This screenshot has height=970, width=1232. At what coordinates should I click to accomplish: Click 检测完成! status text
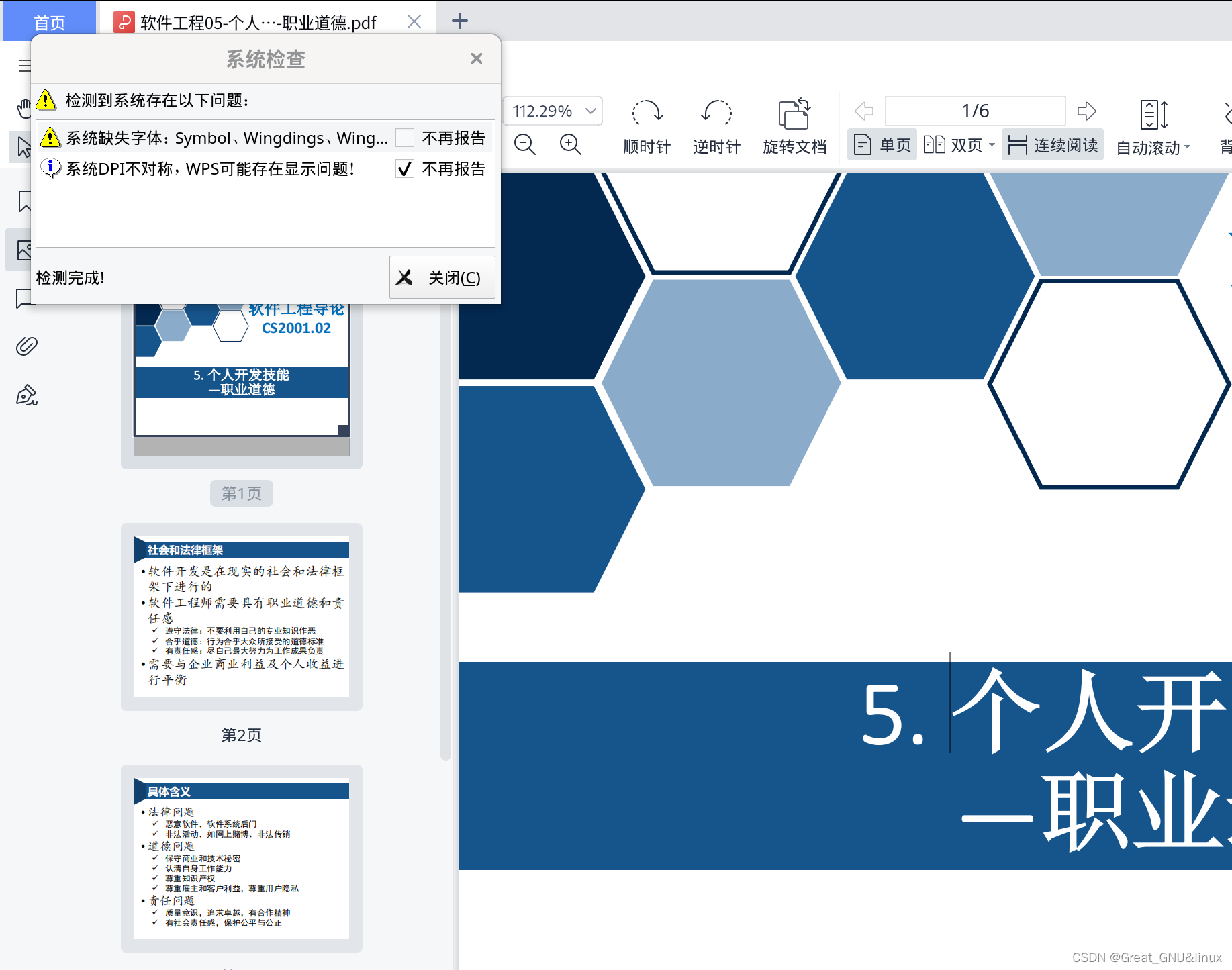click(70, 277)
